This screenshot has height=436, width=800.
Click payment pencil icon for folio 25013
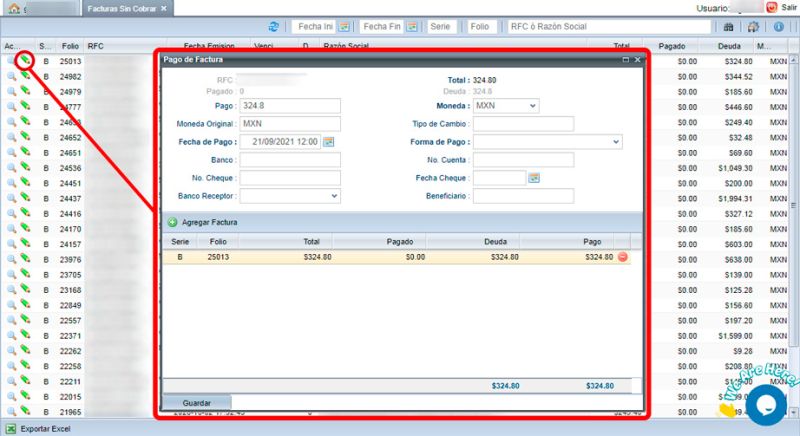pyautogui.click(x=26, y=61)
